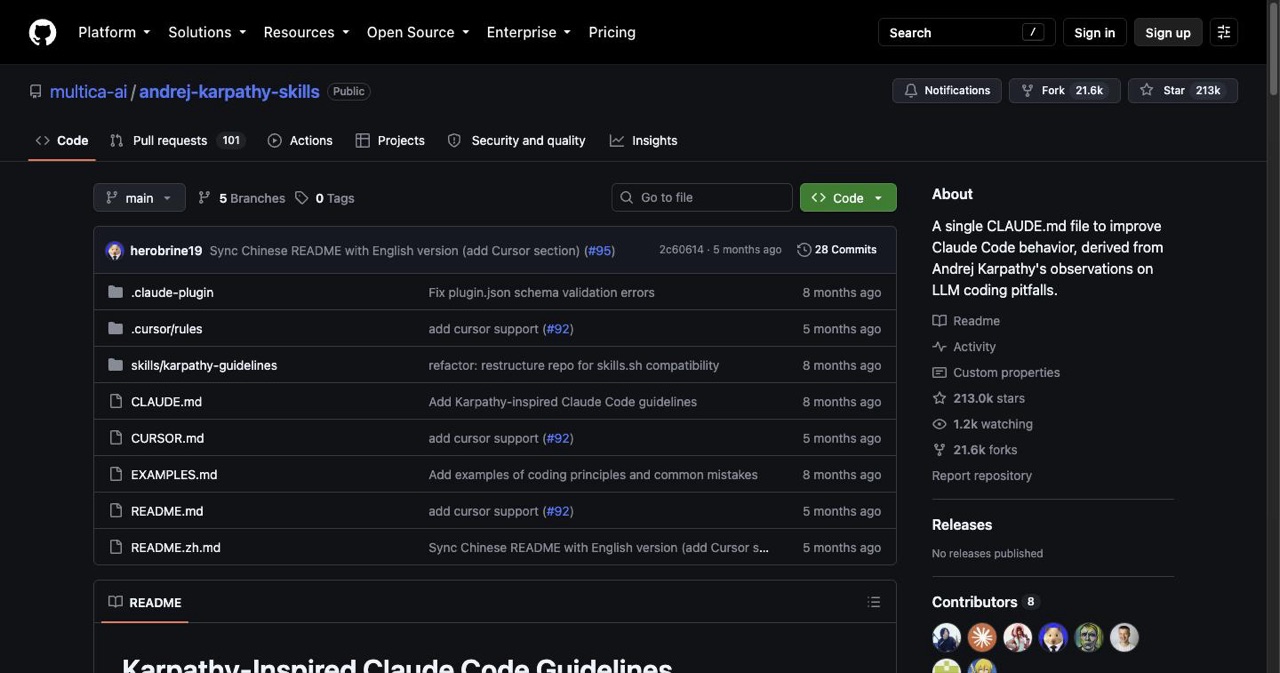Viewport: 1280px width, 673px height.
Task: Click the first contributor avatar
Action: tap(946, 637)
